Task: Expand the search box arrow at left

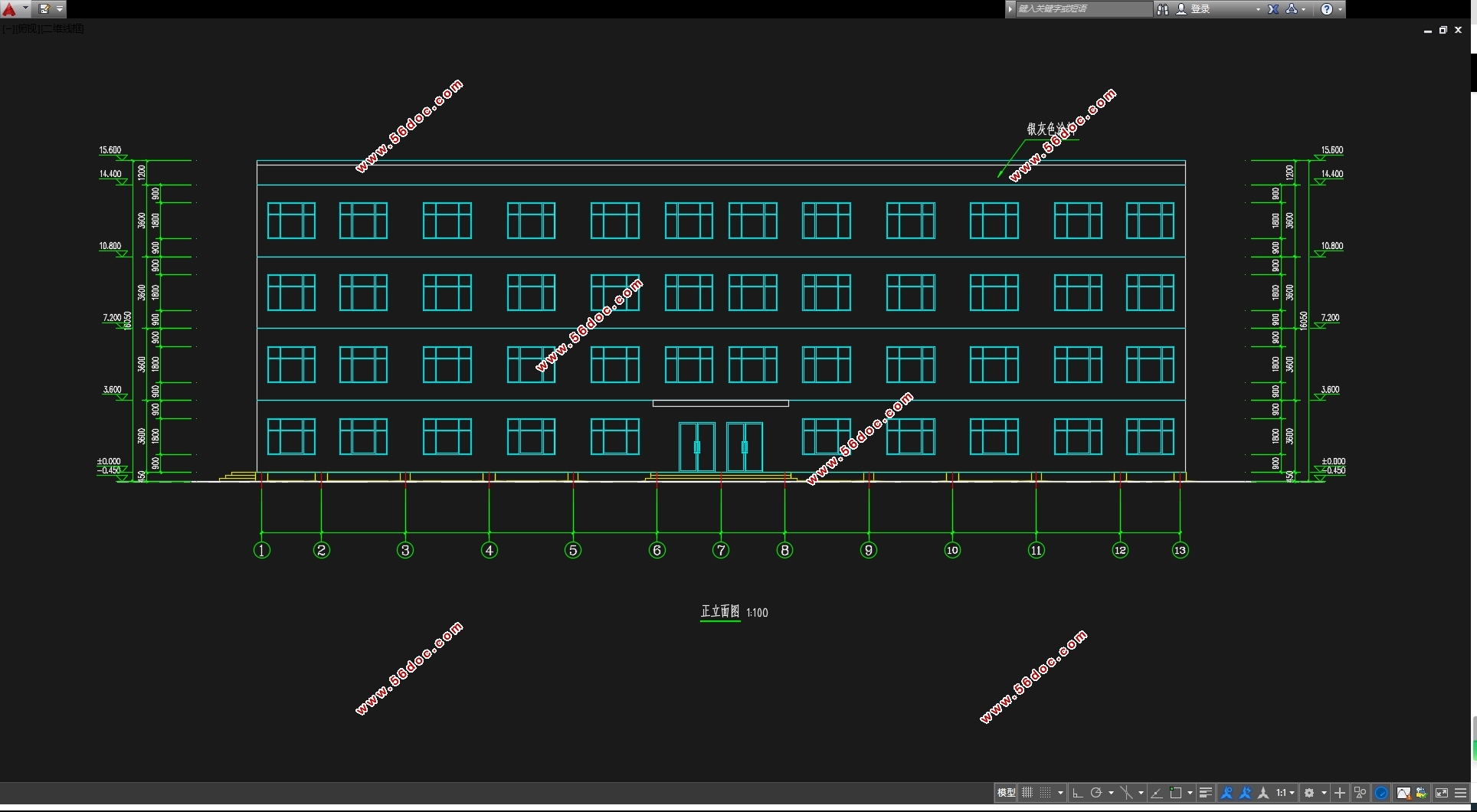Action: (x=1010, y=9)
